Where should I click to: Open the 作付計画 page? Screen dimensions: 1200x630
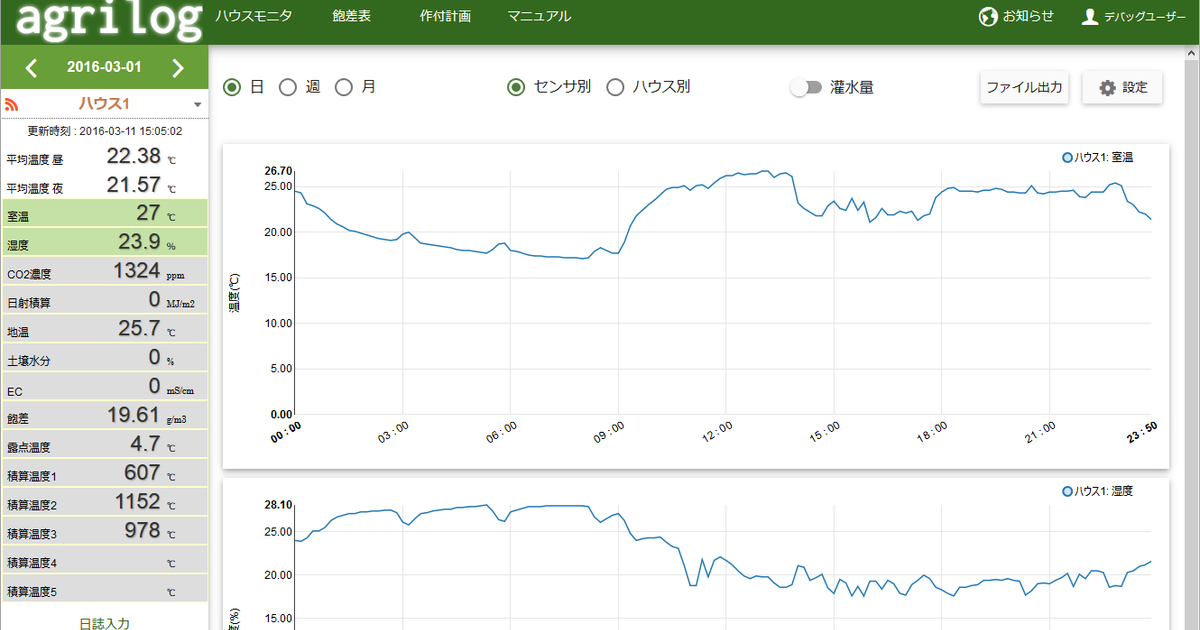(x=446, y=16)
